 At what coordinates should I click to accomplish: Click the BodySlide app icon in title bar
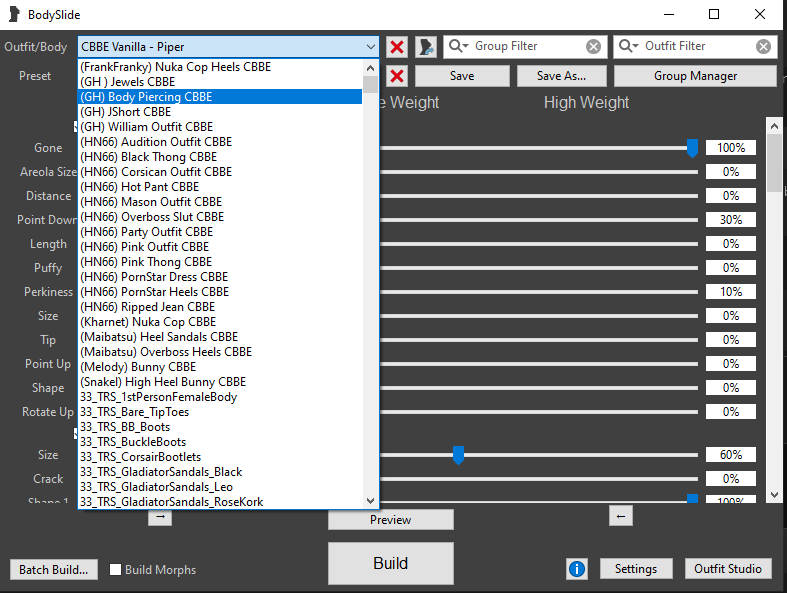click(x=15, y=15)
